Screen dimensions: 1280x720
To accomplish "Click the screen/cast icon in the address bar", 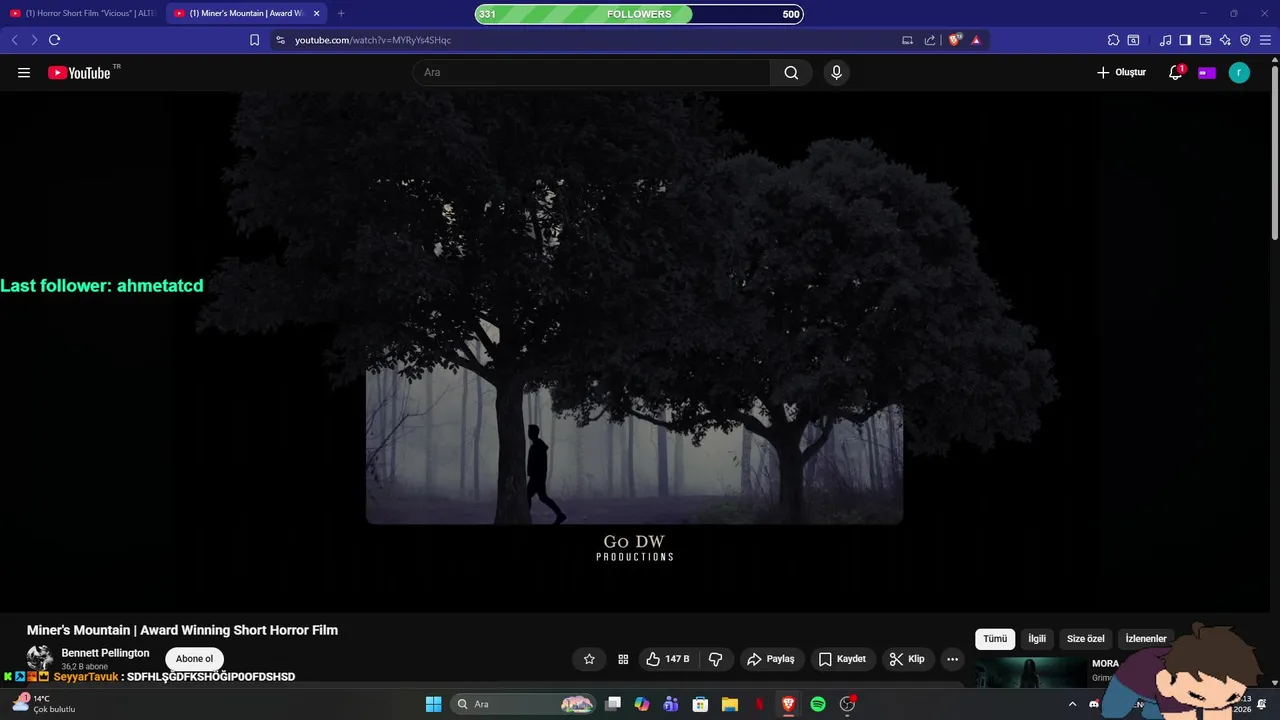I will pos(907,40).
